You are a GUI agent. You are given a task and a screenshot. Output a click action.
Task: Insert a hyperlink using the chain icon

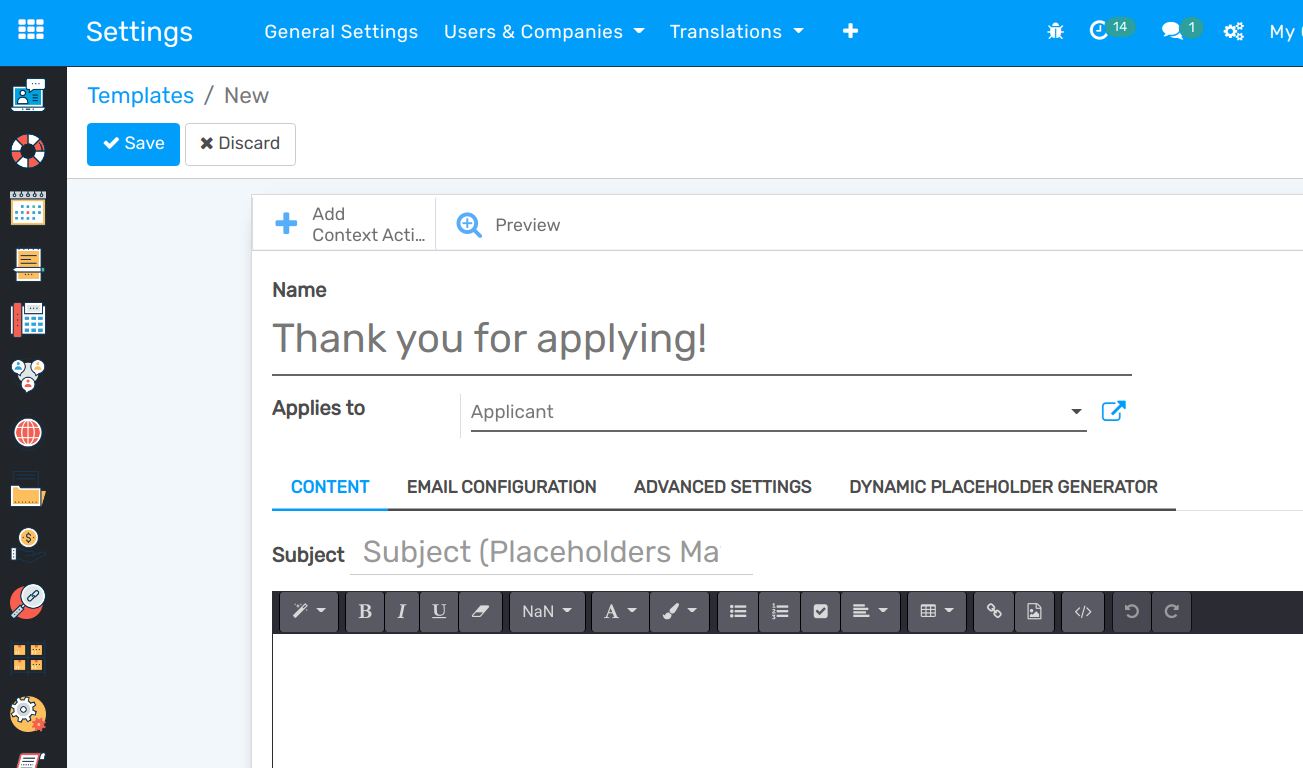coord(993,611)
